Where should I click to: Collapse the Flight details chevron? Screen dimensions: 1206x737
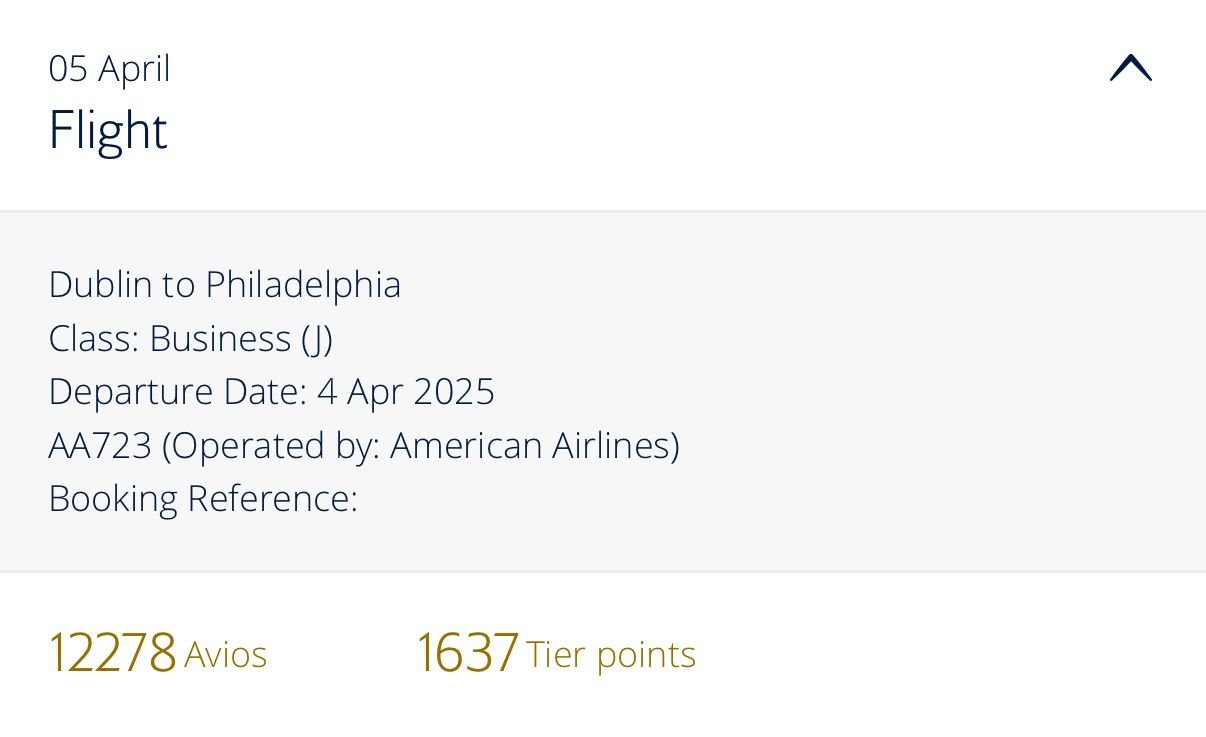click(1130, 69)
